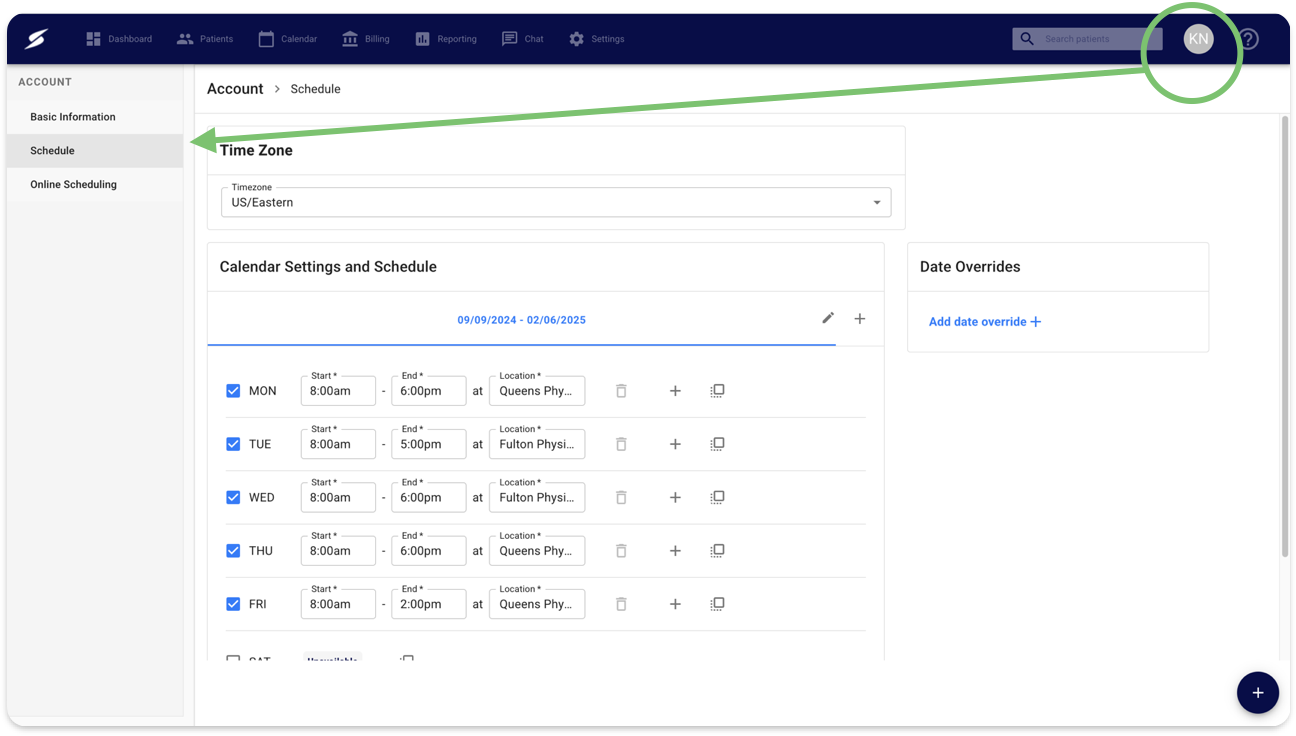This screenshot has width=1296, height=736.
Task: Open the Timezone US/Eastern dropdown
Action: (556, 202)
